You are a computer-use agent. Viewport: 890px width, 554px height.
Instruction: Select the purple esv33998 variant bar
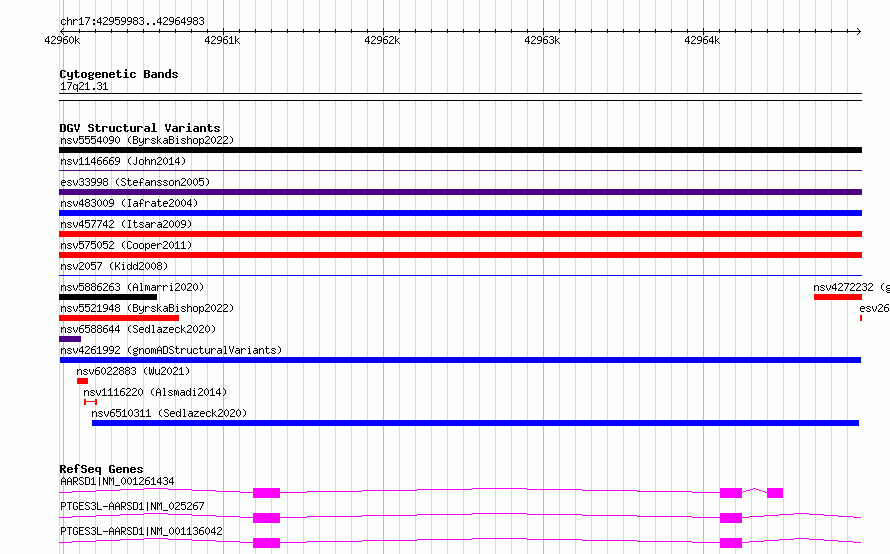tap(460, 192)
